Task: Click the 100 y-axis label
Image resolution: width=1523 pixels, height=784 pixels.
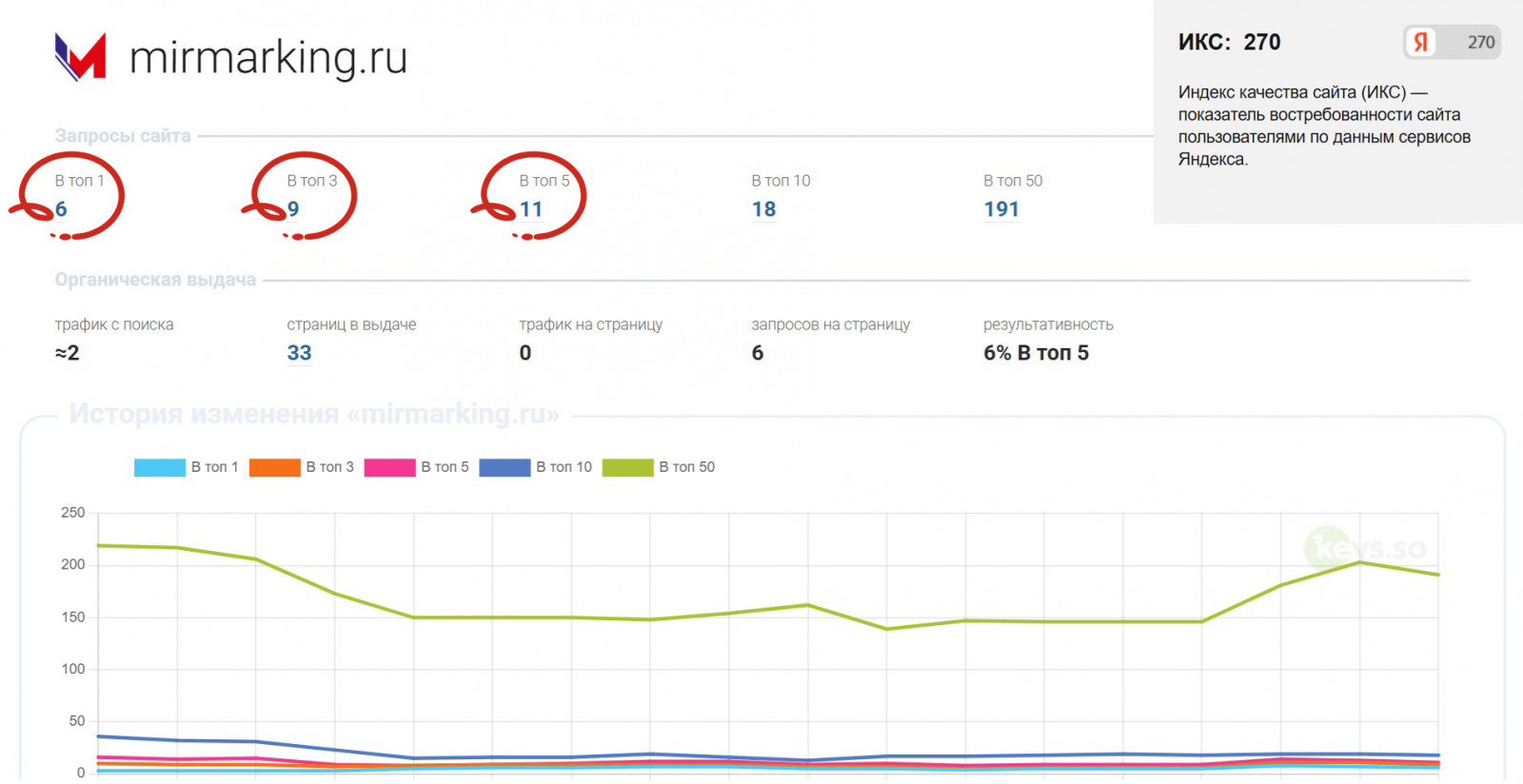Action: [x=73, y=669]
